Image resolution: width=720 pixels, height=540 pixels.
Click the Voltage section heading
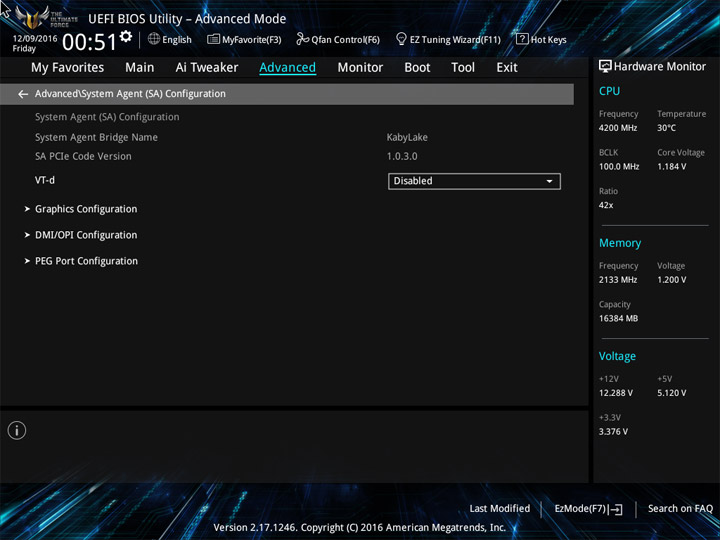[617, 356]
